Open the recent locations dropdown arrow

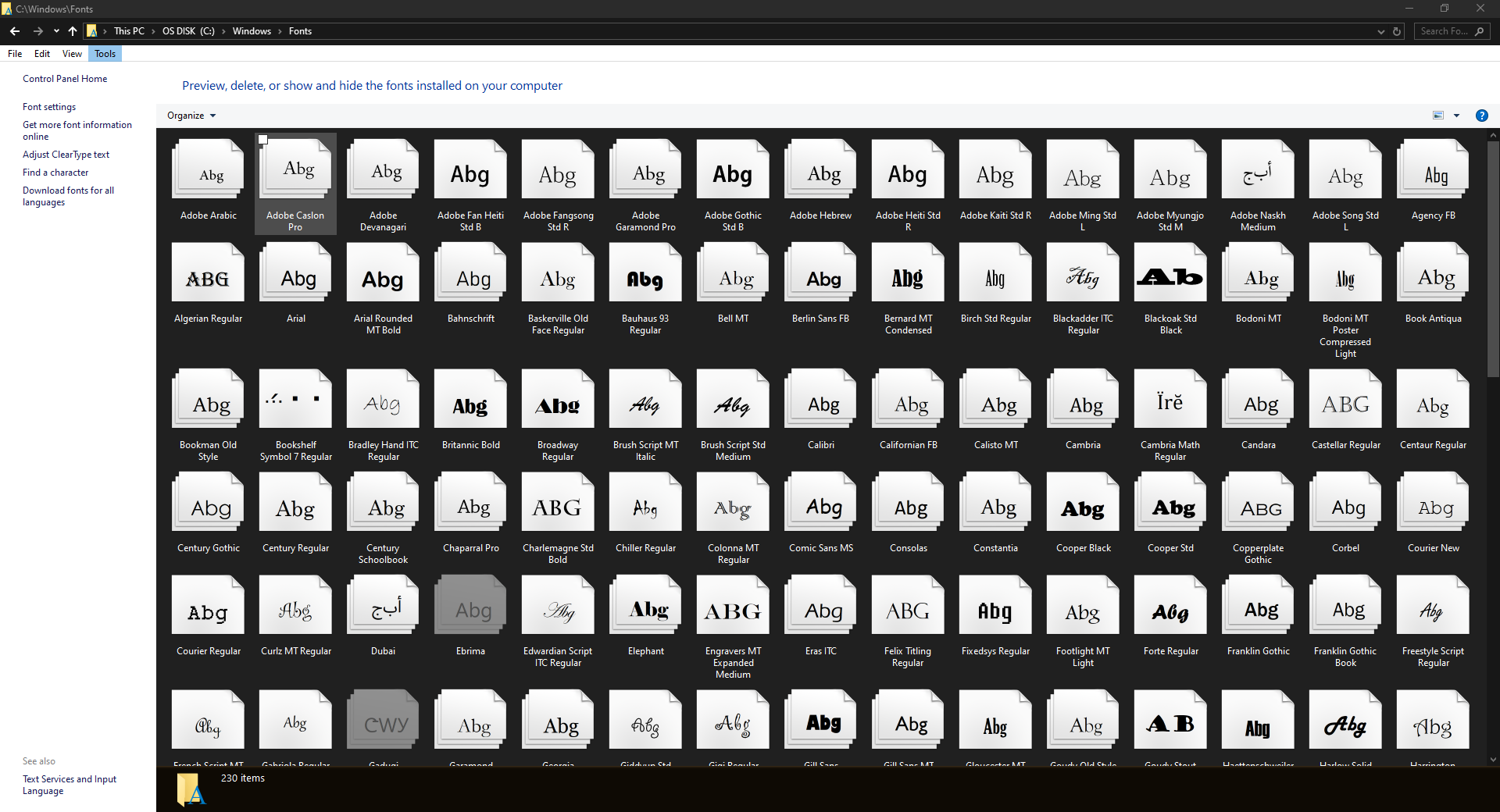56,31
